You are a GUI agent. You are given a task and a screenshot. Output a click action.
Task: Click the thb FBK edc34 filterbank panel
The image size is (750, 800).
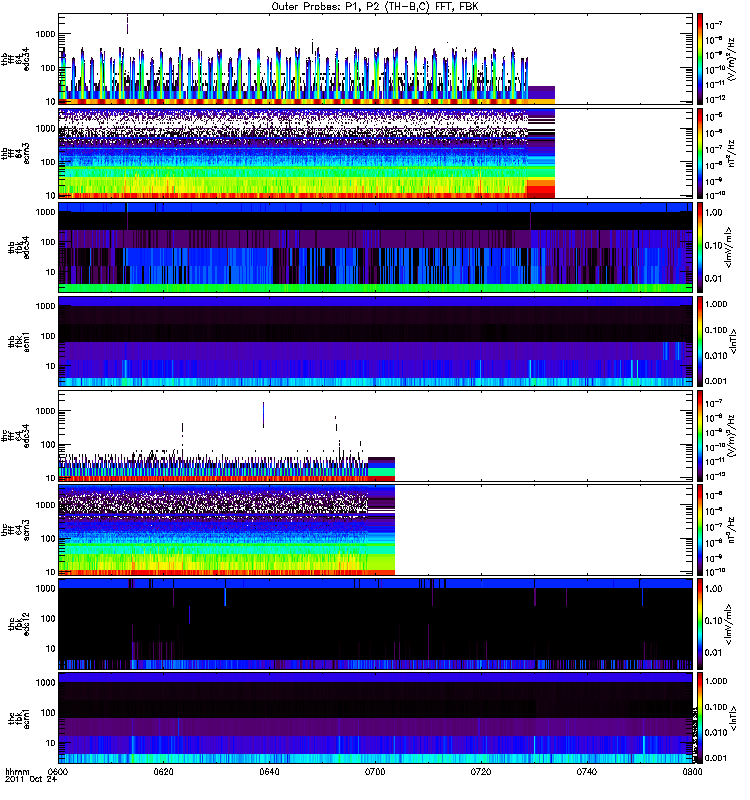pyautogui.click(x=375, y=247)
